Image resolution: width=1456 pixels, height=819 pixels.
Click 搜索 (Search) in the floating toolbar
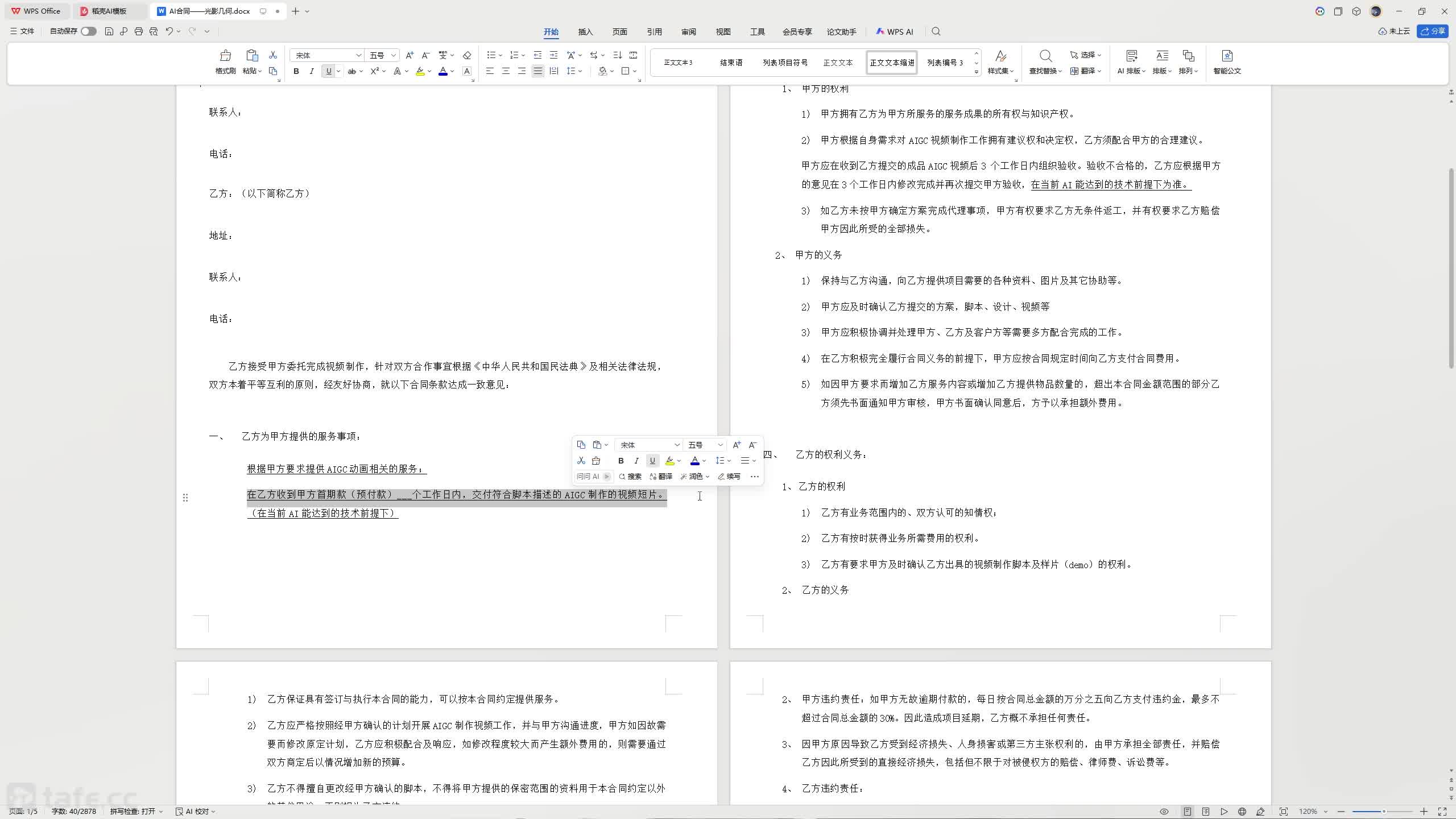(630, 477)
